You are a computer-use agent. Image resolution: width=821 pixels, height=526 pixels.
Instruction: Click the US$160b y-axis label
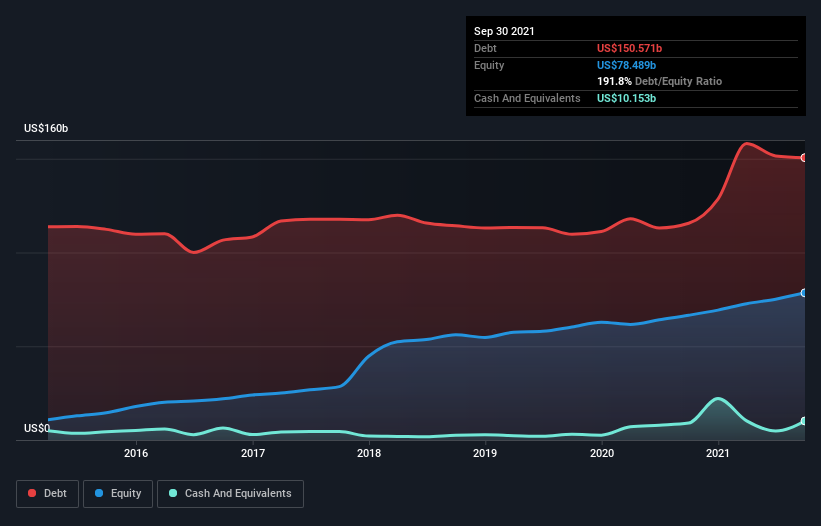point(46,128)
